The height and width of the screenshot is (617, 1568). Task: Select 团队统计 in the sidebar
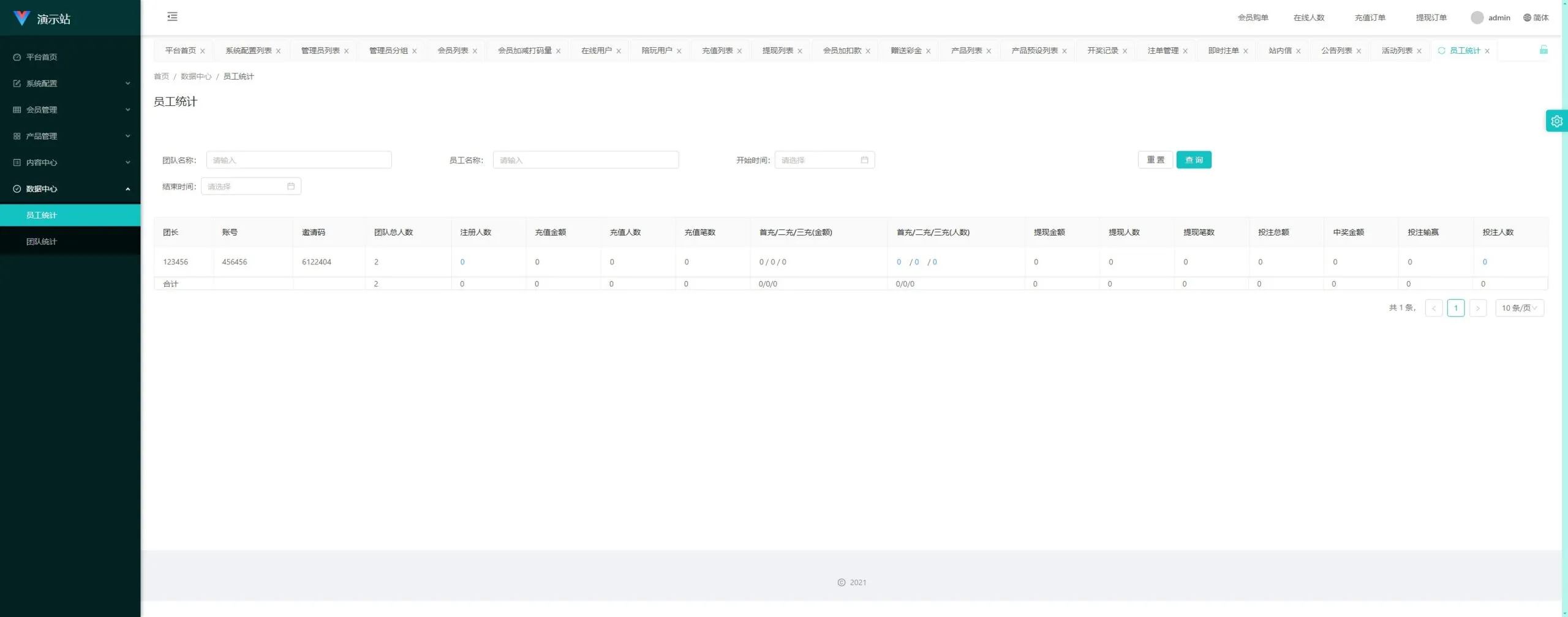(70, 241)
